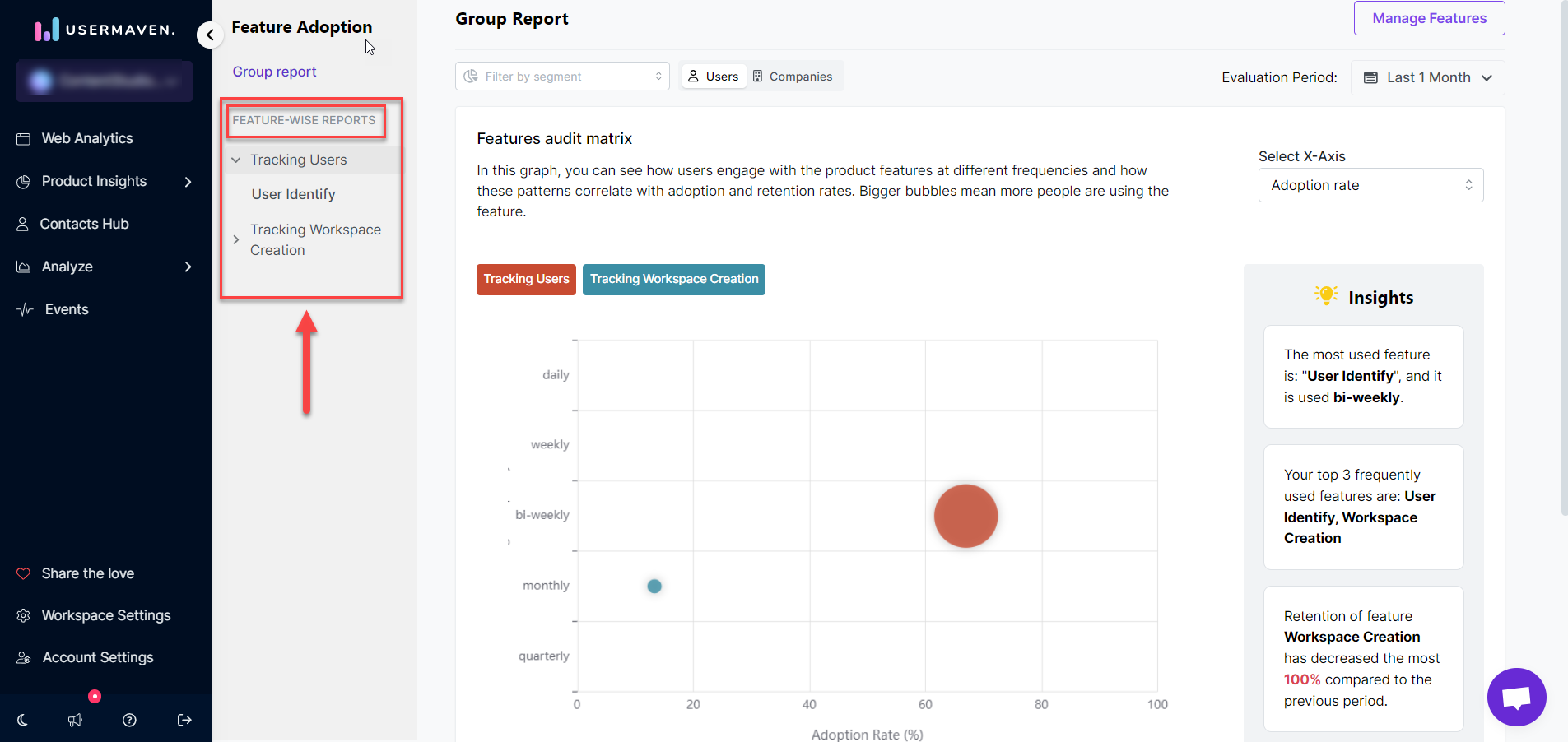
Task: Toggle dark mode with the moon icon
Action: click(21, 720)
